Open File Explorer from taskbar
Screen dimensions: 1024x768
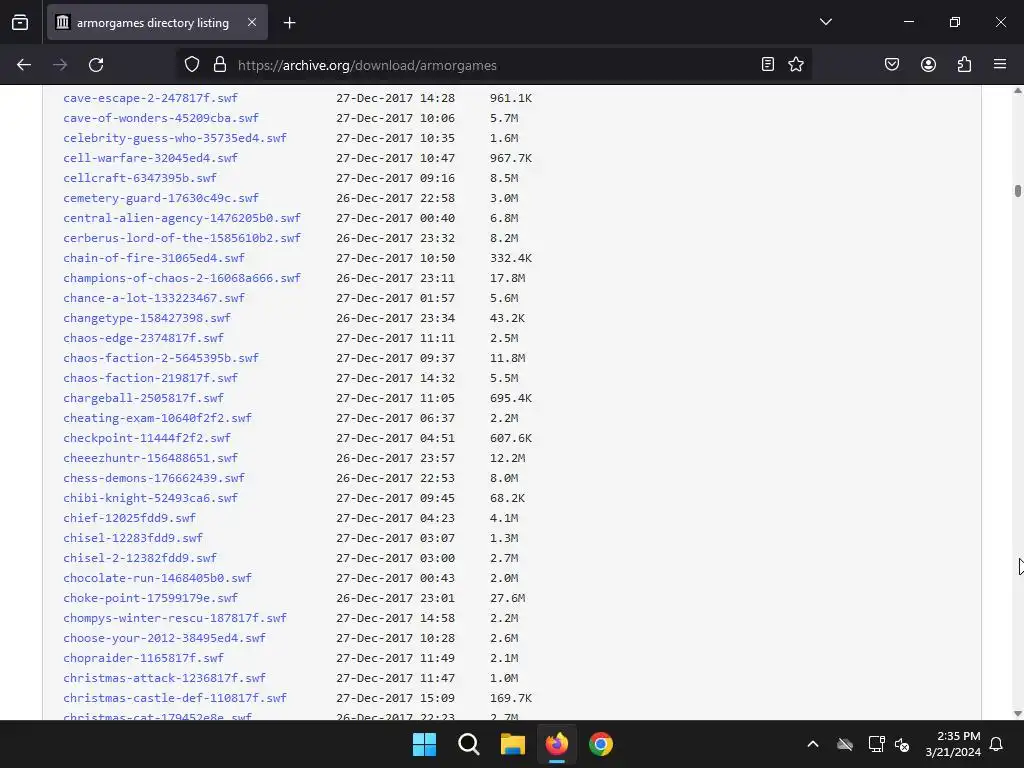tap(513, 744)
